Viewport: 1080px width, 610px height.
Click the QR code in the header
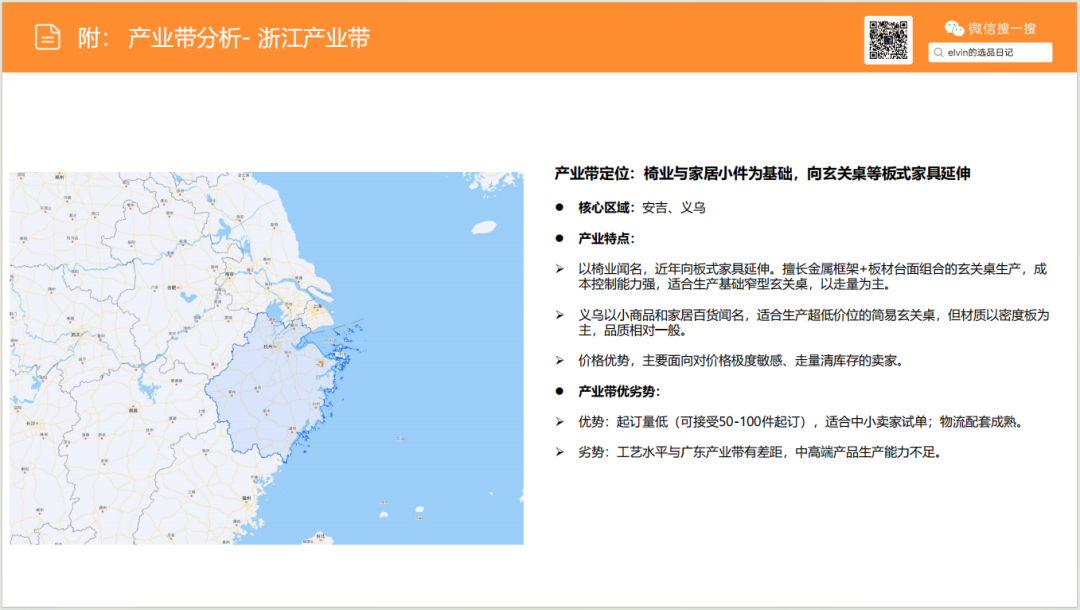pyautogui.click(x=889, y=40)
